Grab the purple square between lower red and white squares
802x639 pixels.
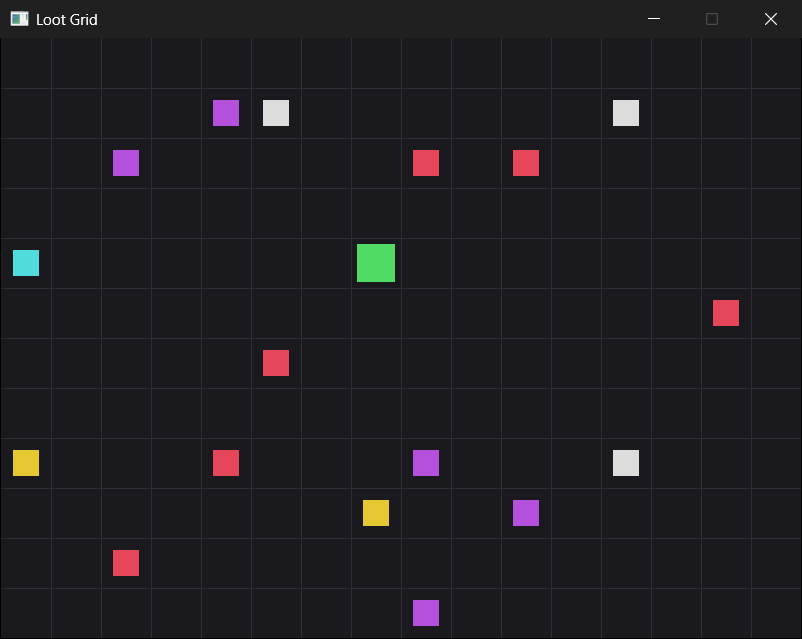426,463
